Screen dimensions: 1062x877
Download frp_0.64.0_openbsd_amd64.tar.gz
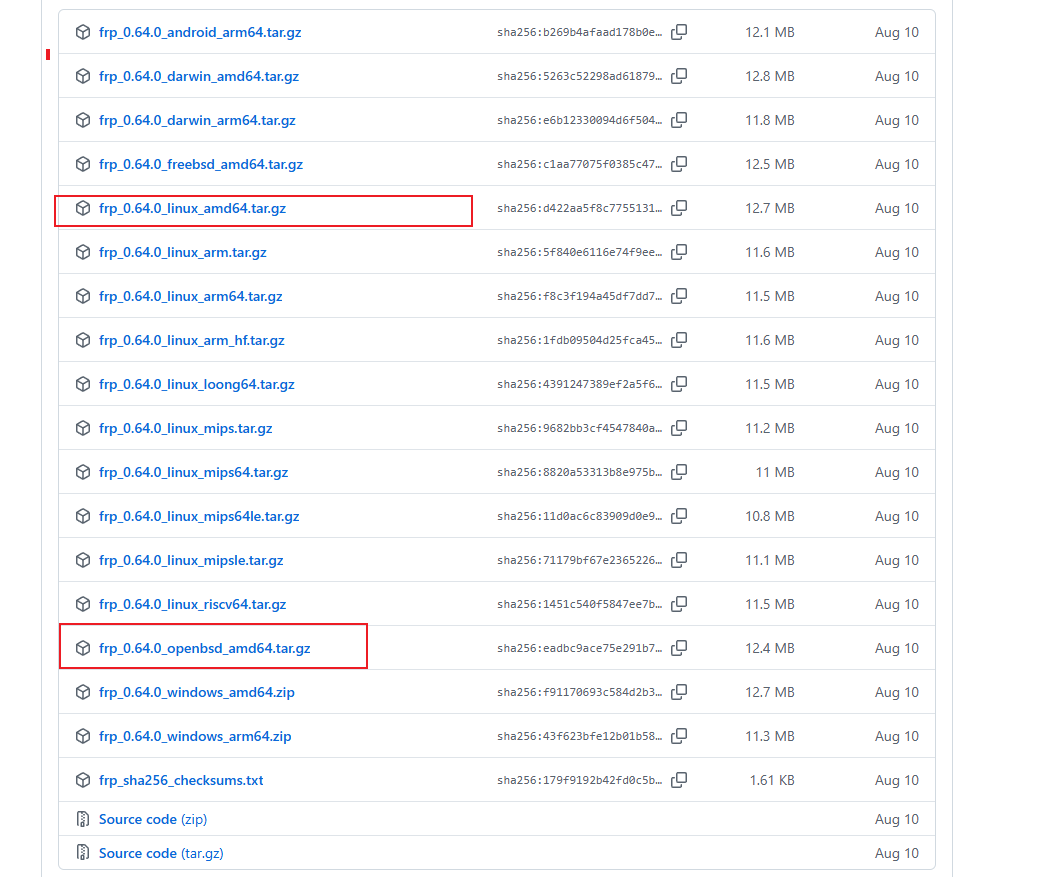click(x=205, y=648)
